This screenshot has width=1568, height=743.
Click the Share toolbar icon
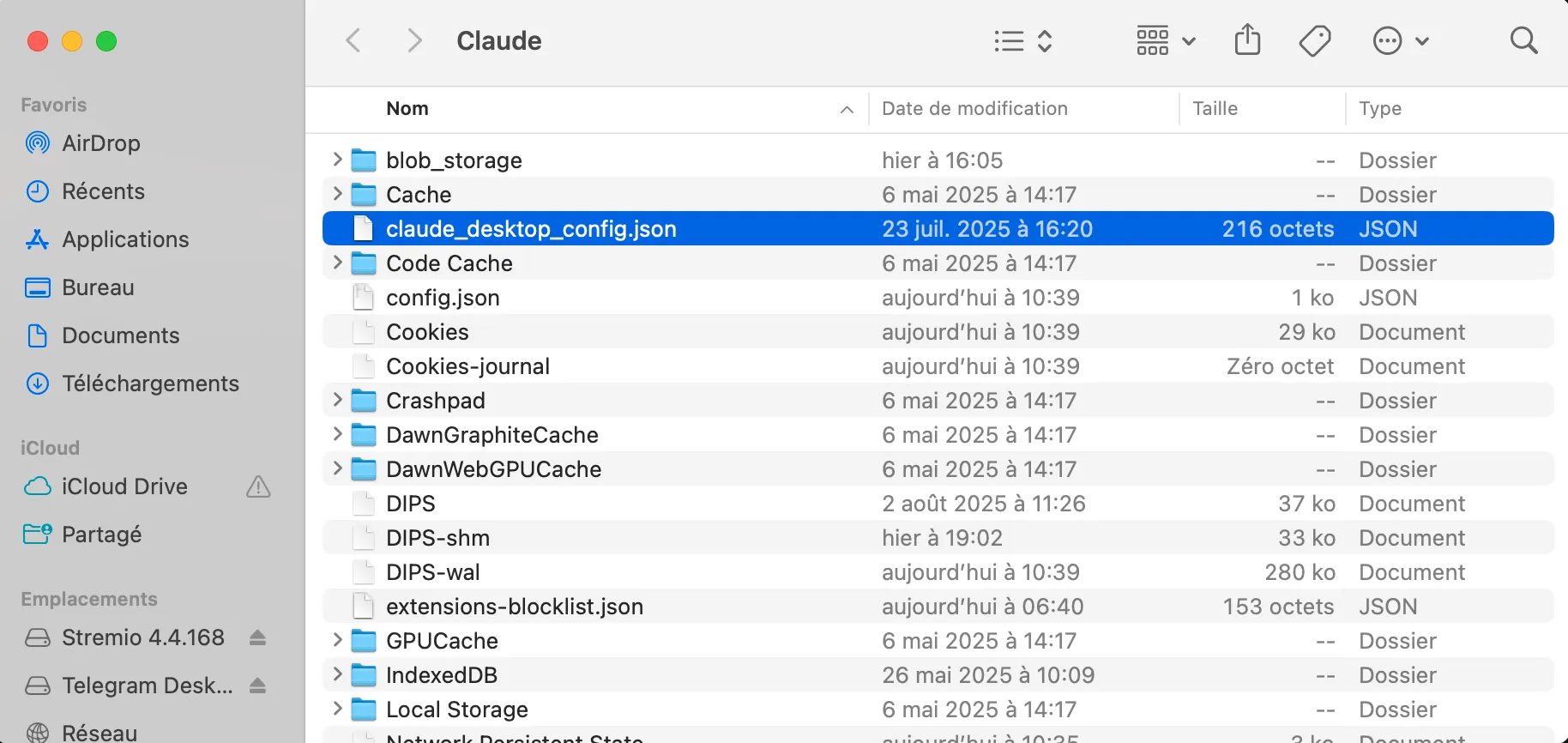coord(1247,40)
